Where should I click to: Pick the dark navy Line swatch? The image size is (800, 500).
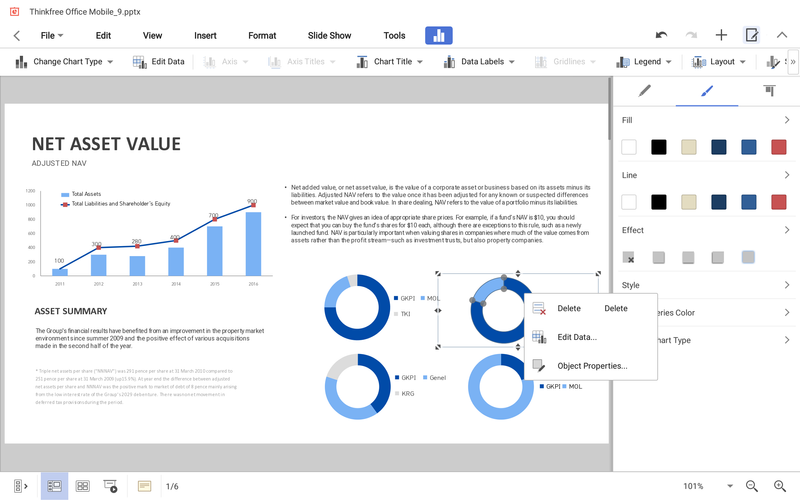[719, 202]
